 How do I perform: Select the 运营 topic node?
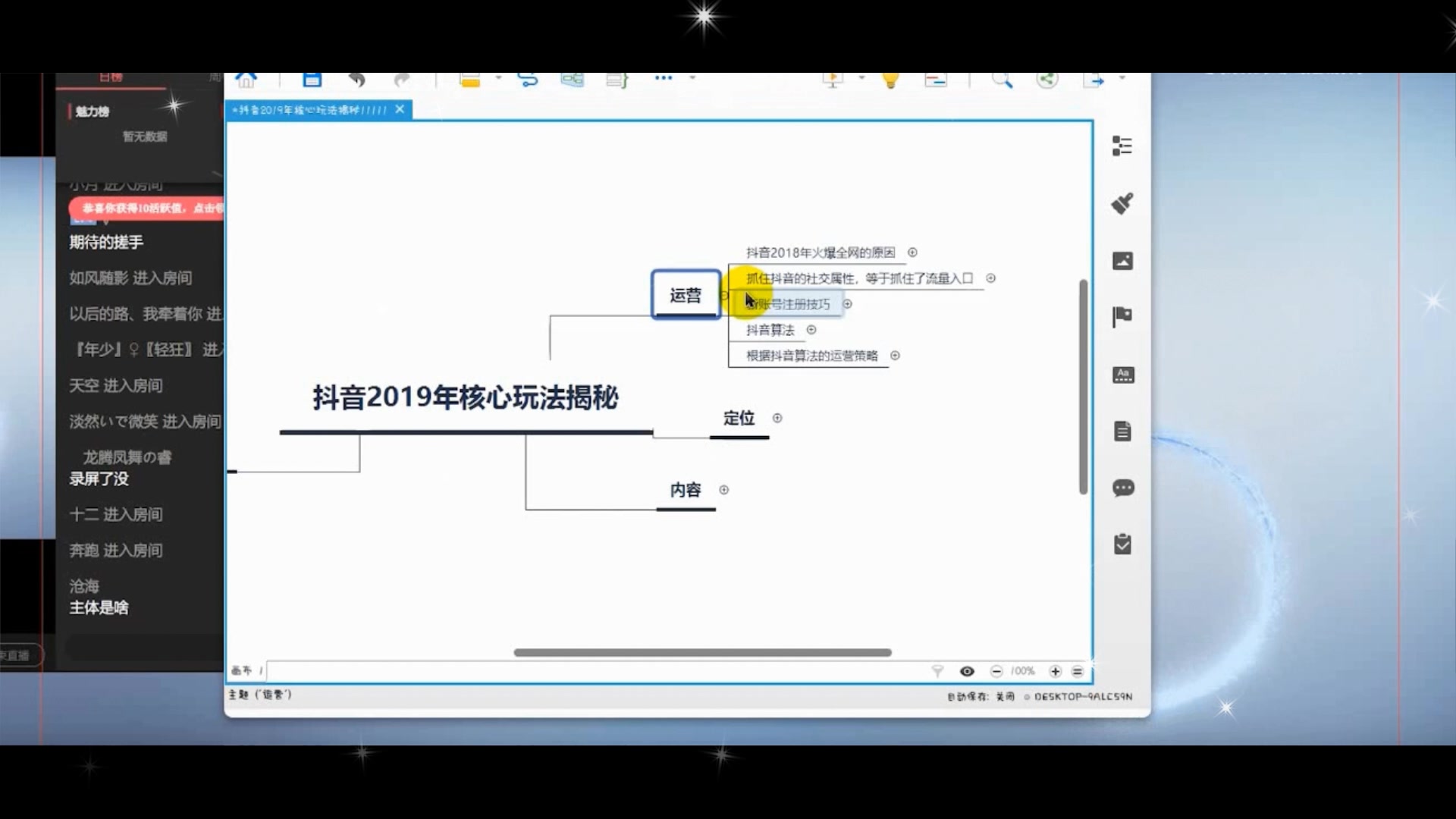686,295
